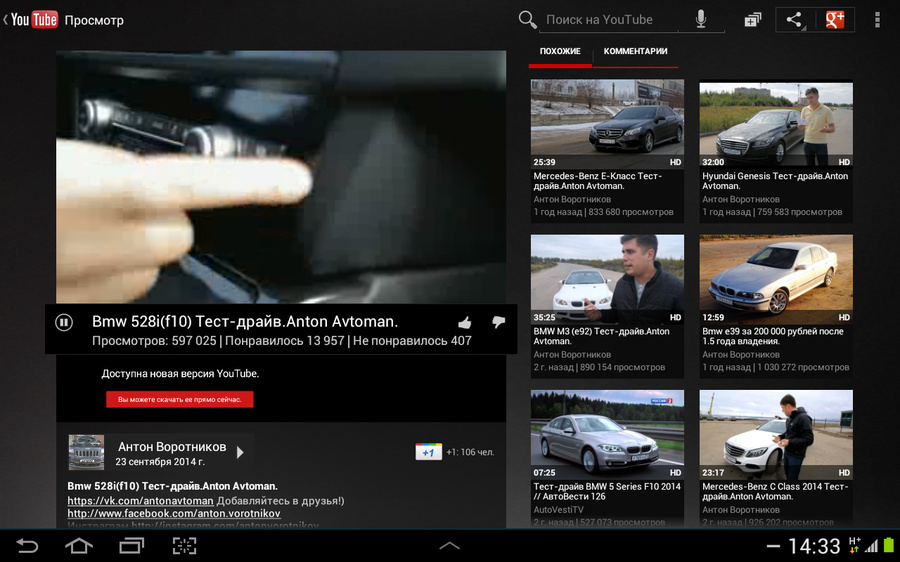Open BMW 5 Series F10 2014 thumbnail
The width and height of the screenshot is (900, 562).
tap(607, 435)
